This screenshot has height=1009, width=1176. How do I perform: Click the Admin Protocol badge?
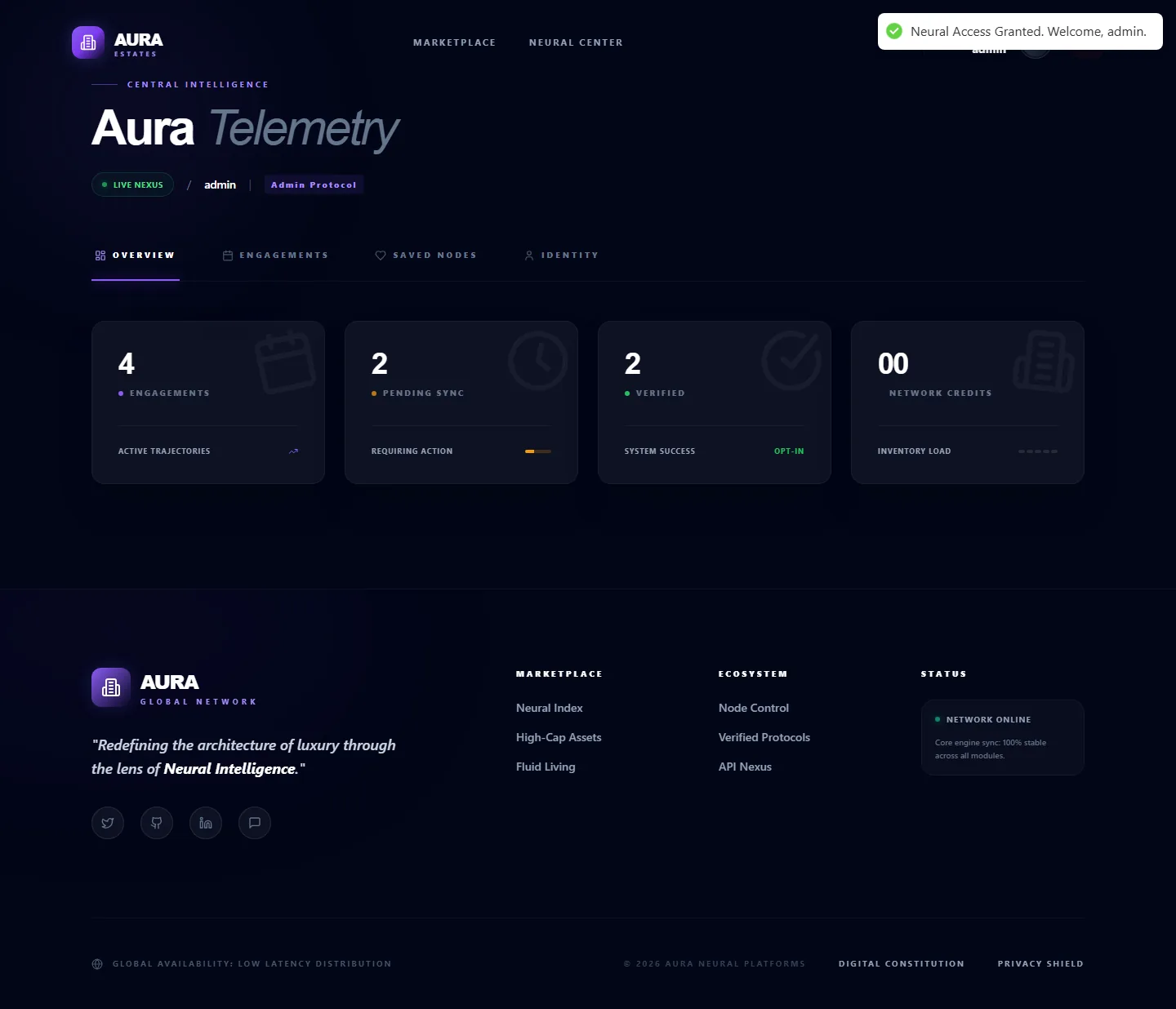(x=314, y=184)
